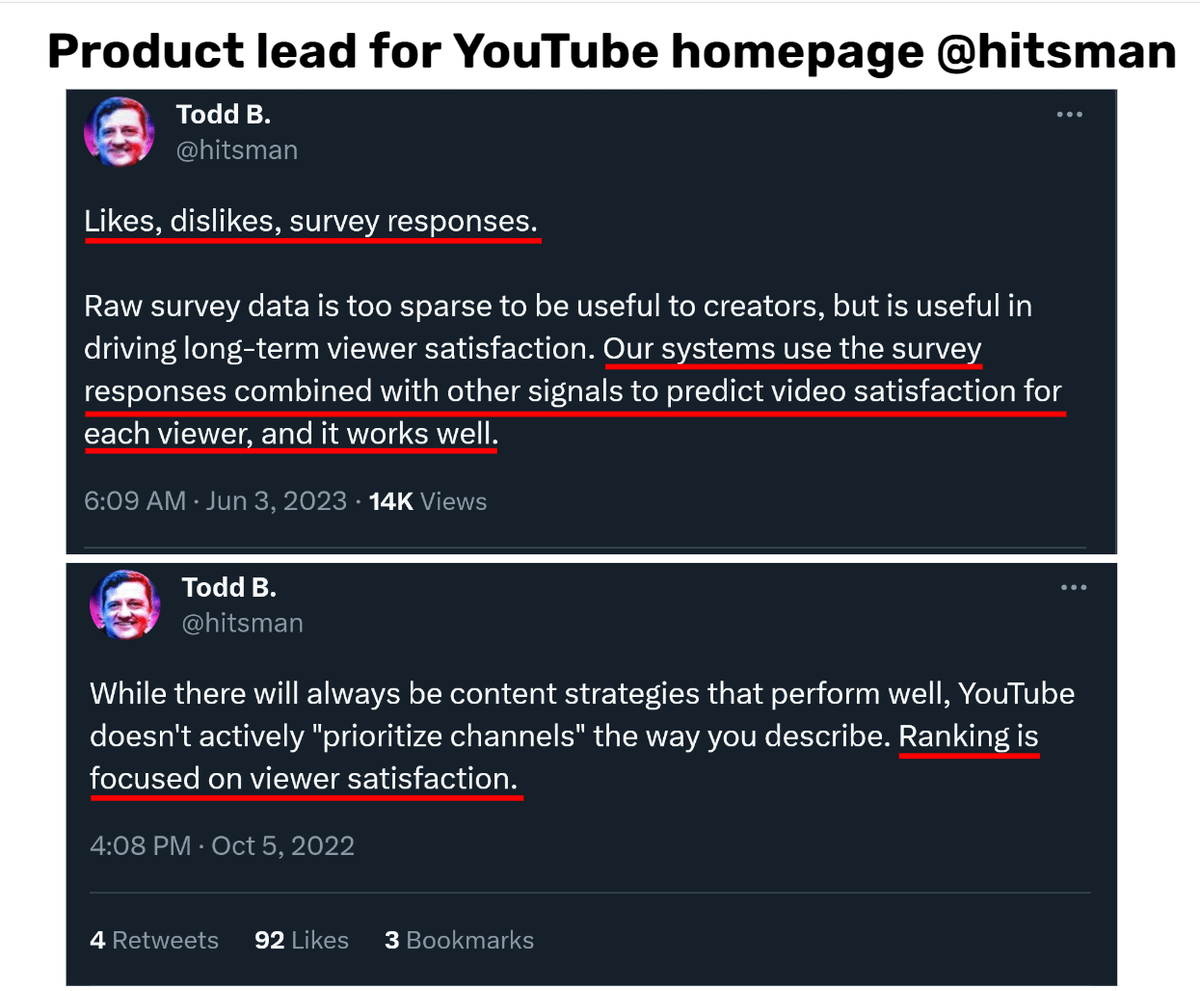Viewport: 1200px width, 991px height.
Task: Click Todd B.'s avatar on the bottom tweet
Action: [x=125, y=606]
